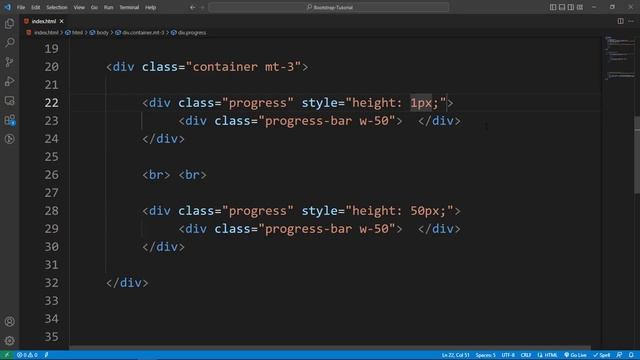
Task: Open Customize Layout options
Action: (x=580, y=7)
